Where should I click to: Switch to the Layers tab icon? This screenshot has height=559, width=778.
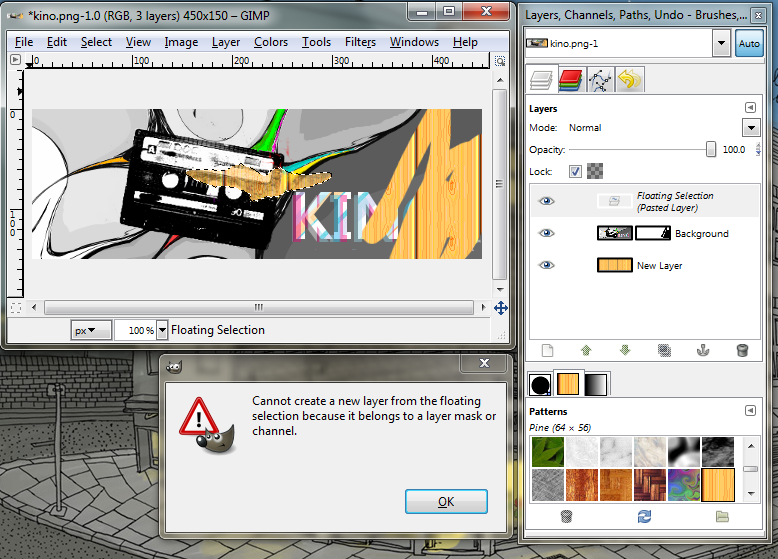click(541, 80)
